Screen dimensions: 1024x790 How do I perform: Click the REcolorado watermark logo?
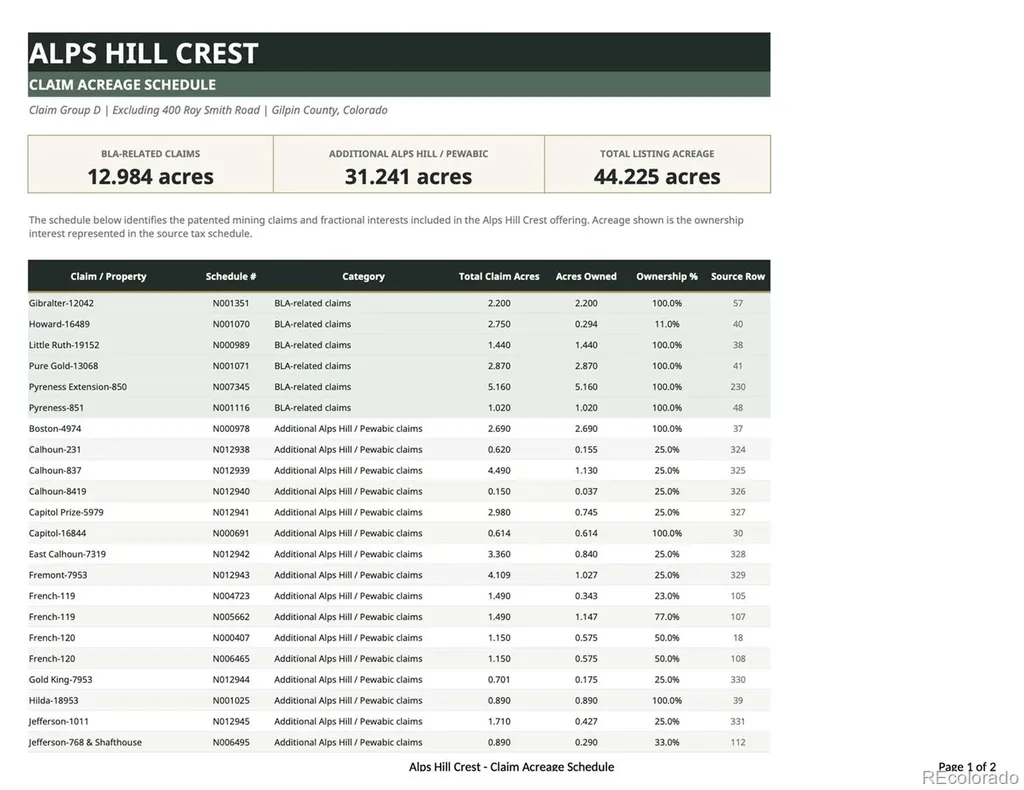[970, 778]
